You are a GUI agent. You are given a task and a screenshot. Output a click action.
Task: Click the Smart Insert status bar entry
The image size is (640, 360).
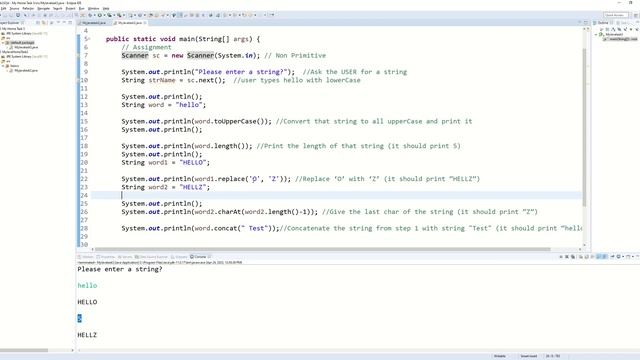point(529,356)
